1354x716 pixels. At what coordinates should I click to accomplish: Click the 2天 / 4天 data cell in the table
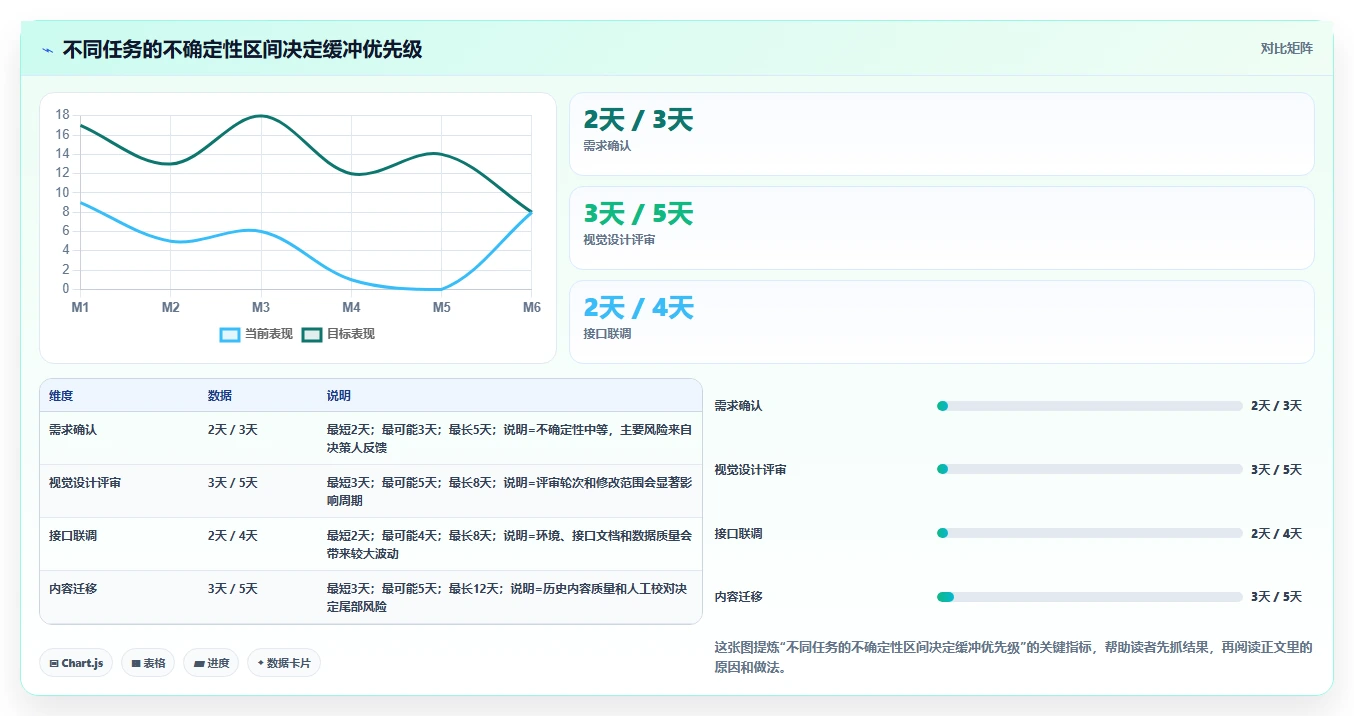tap(233, 535)
